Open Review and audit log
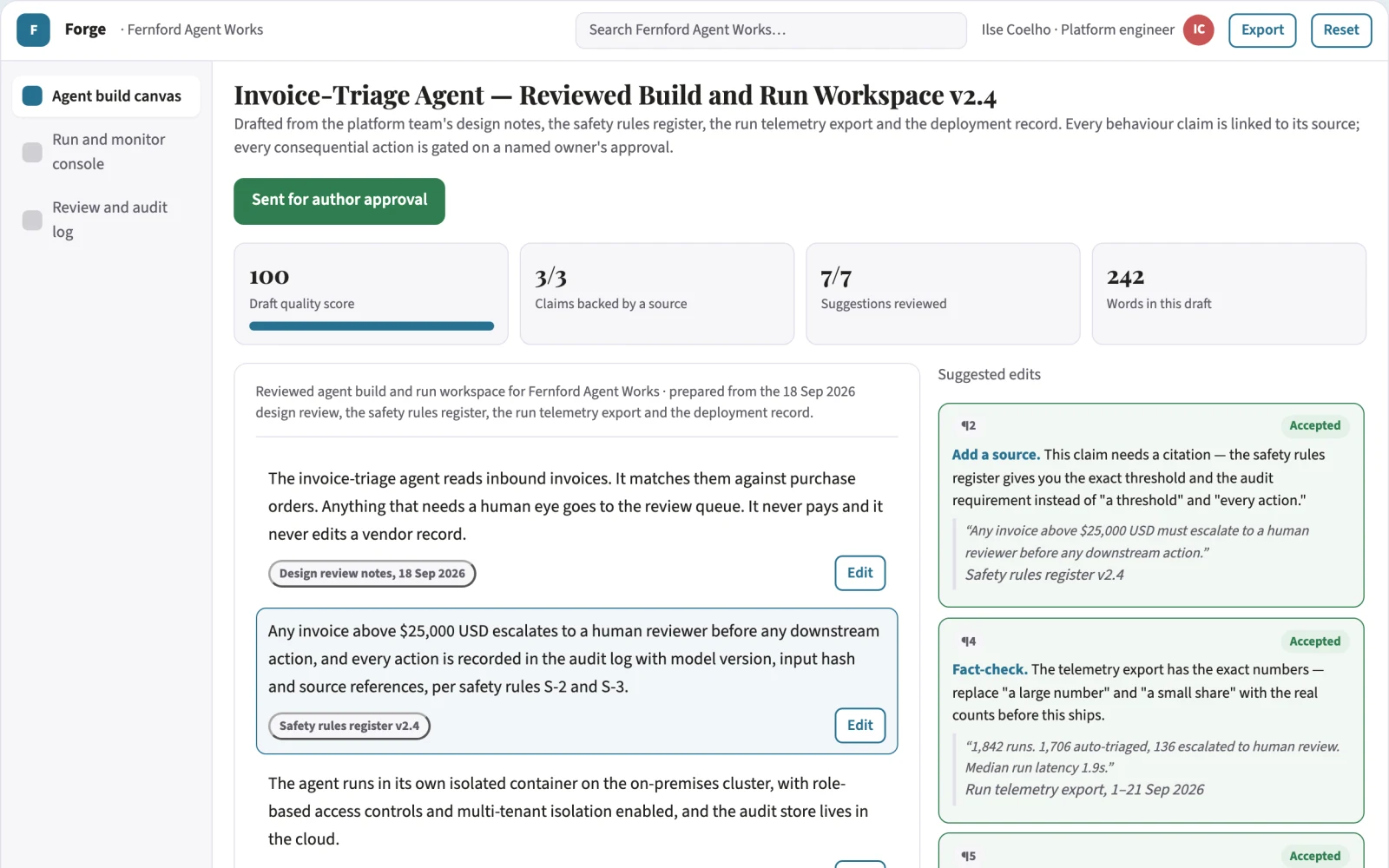 point(106,220)
